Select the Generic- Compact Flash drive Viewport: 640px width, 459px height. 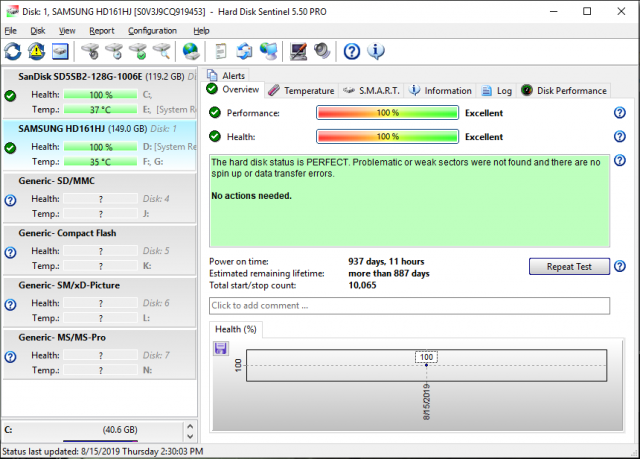tap(100, 233)
